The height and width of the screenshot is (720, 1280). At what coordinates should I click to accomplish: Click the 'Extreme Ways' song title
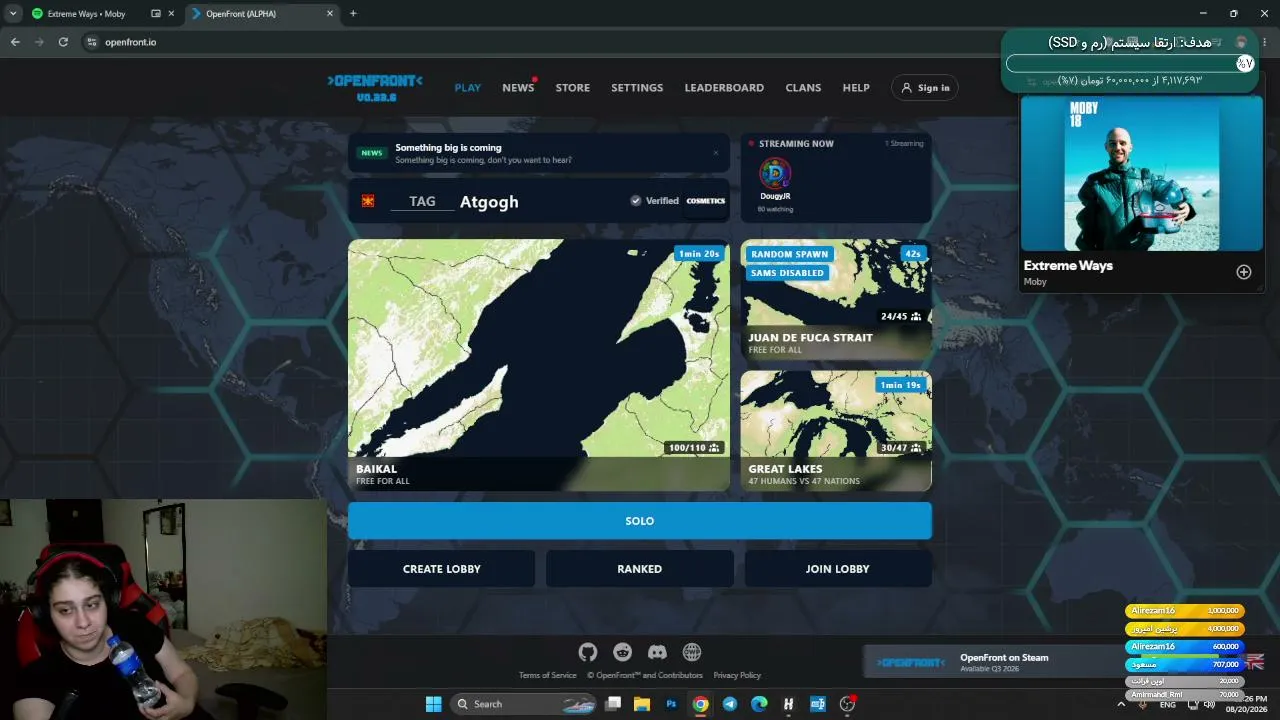[1068, 266]
